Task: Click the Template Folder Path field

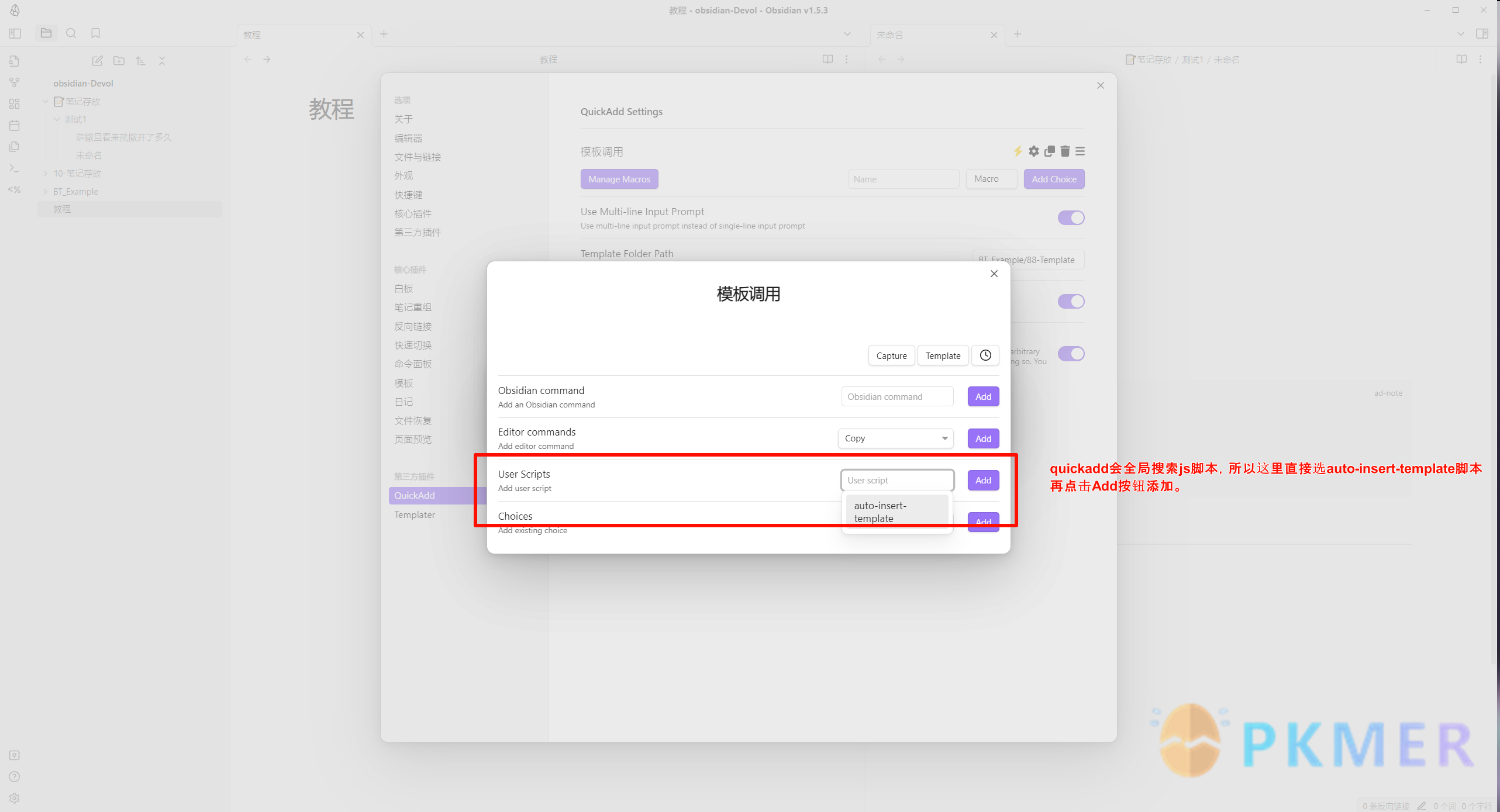Action: [x=1028, y=260]
